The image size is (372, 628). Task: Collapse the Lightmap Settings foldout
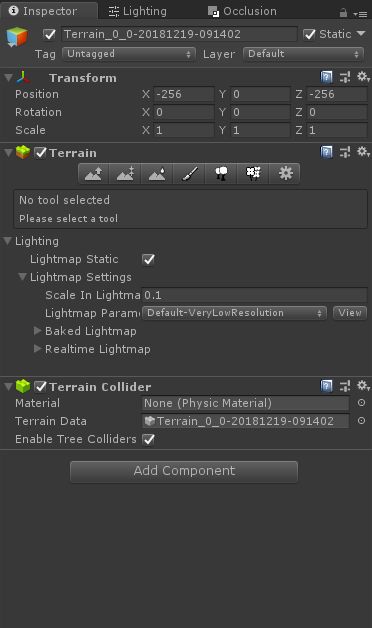(x=23, y=277)
